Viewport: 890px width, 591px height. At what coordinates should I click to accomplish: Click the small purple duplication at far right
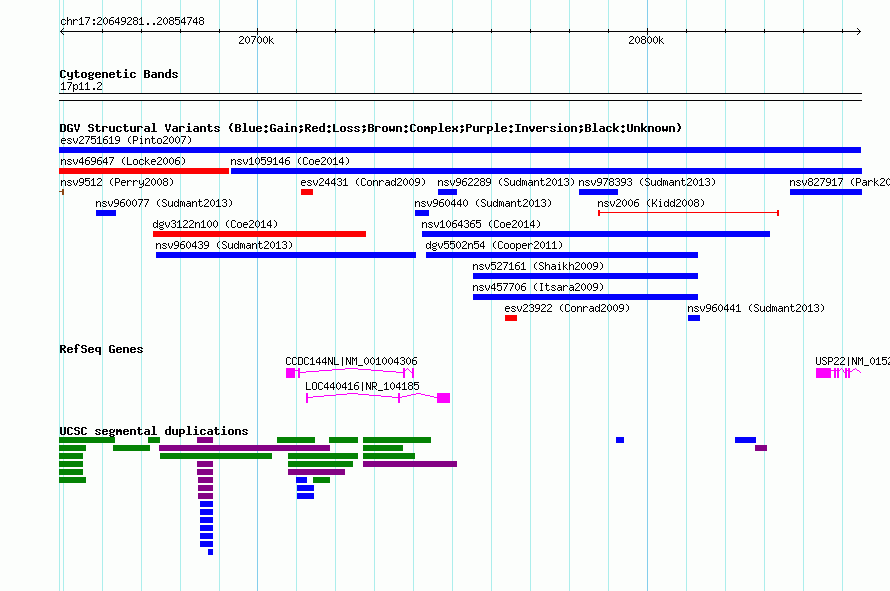click(x=761, y=448)
